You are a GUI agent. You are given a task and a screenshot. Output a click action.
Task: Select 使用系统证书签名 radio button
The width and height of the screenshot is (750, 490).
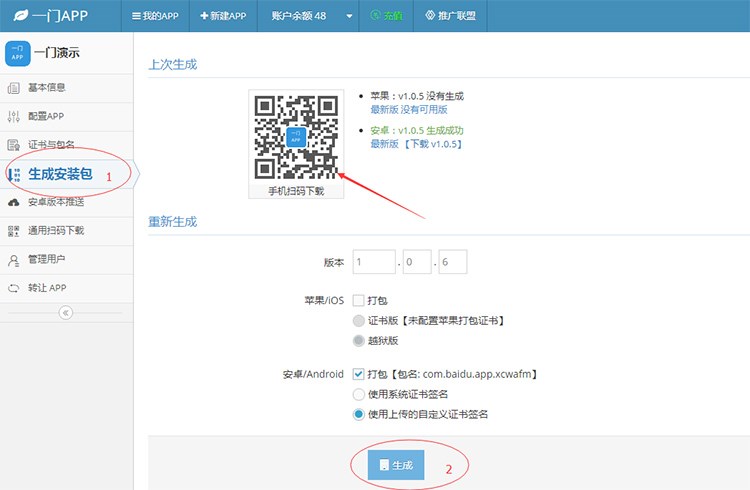(359, 394)
